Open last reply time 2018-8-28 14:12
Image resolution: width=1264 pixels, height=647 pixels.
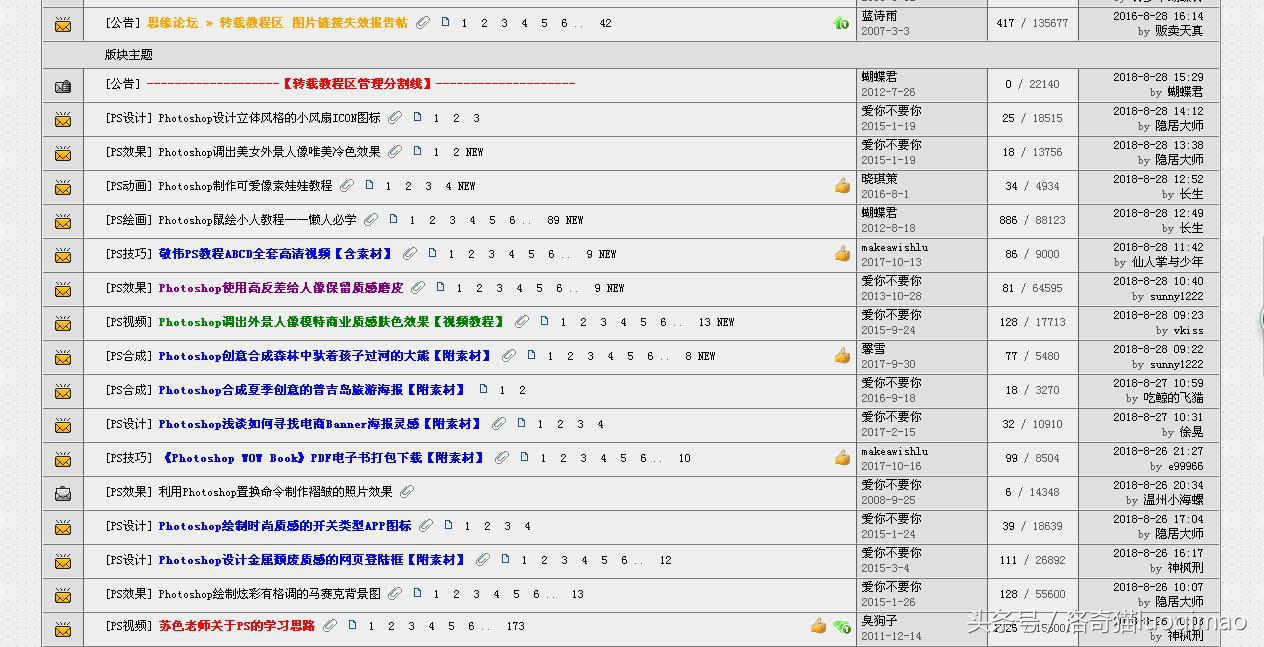click(x=1158, y=112)
